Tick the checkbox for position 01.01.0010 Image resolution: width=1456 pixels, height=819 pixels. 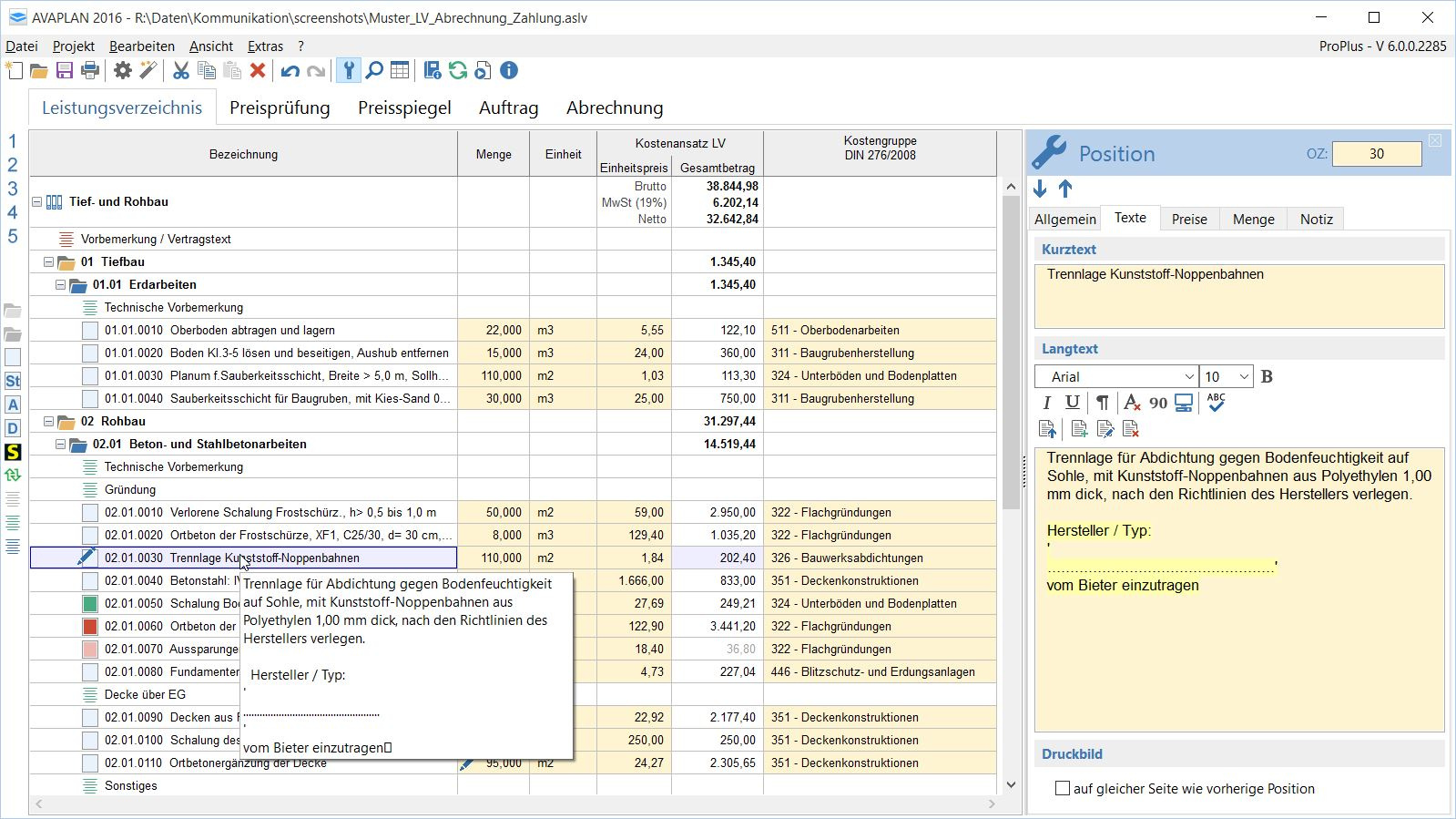coord(90,331)
